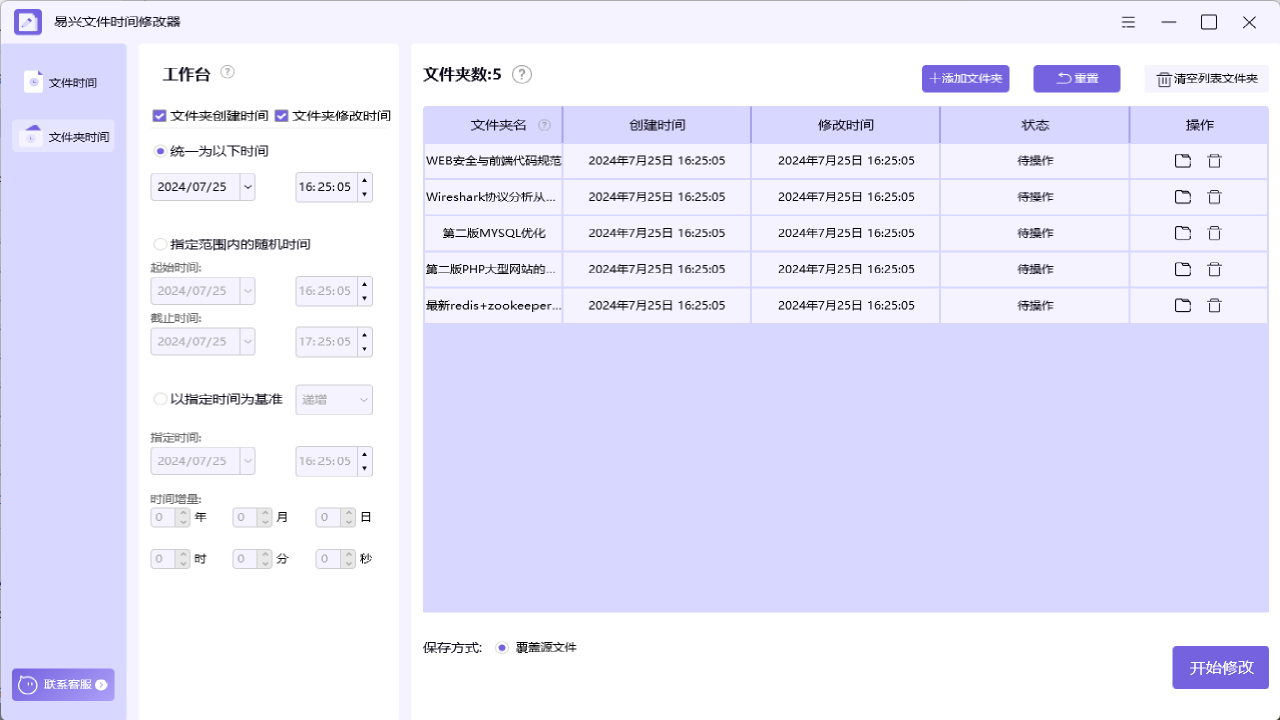
Task: Open folder for WEB安全与前端代码规范 row
Action: [1182, 160]
